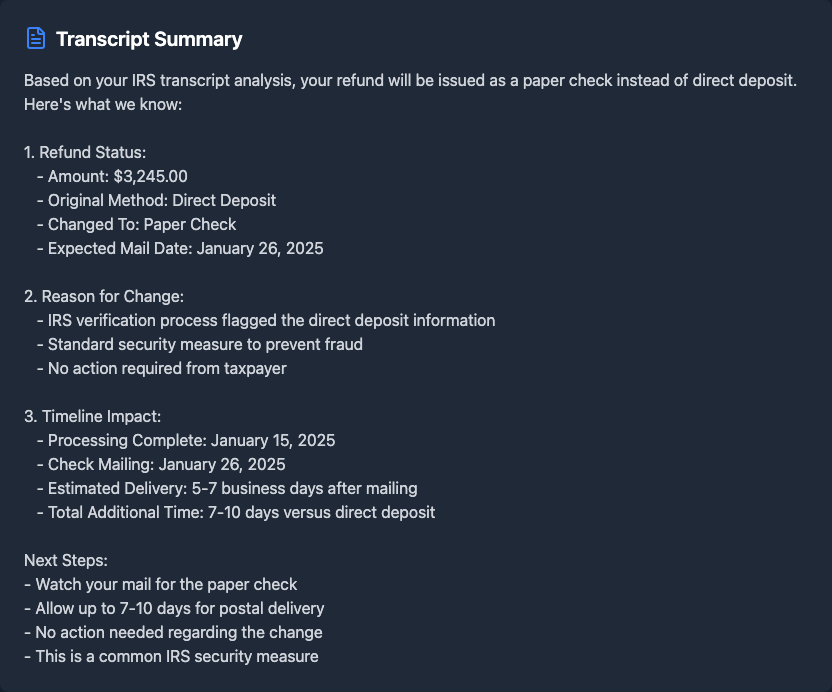Click the Estimated Delivery line
This screenshot has width=832, height=692.
coord(232,488)
